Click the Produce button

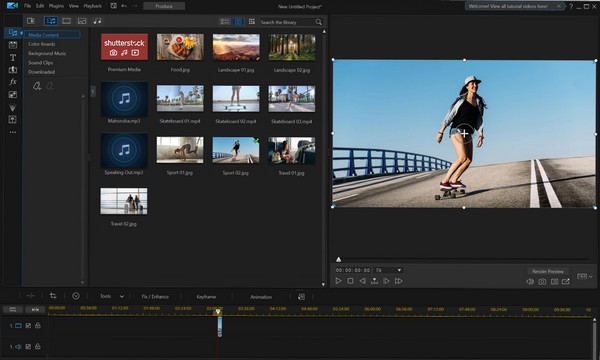click(164, 6)
